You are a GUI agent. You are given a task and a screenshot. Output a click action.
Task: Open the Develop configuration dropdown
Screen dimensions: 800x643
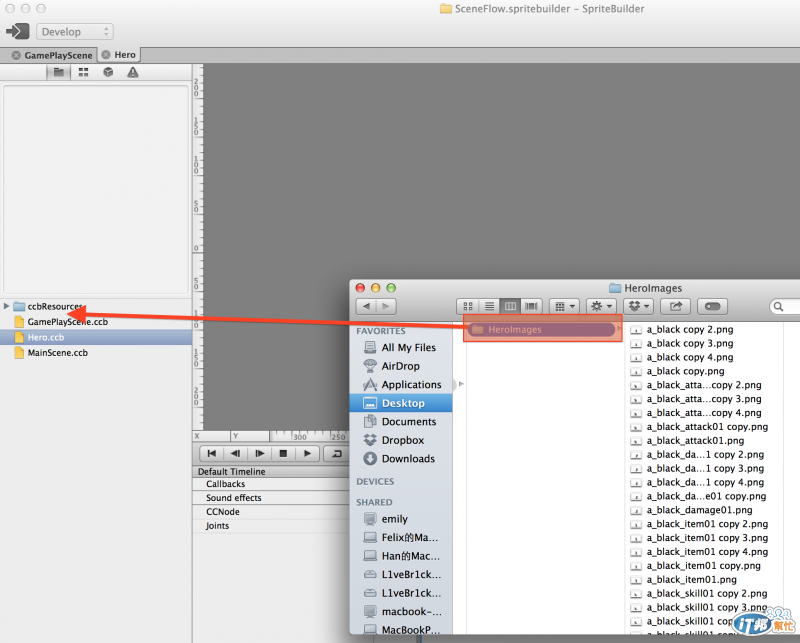tap(74, 32)
